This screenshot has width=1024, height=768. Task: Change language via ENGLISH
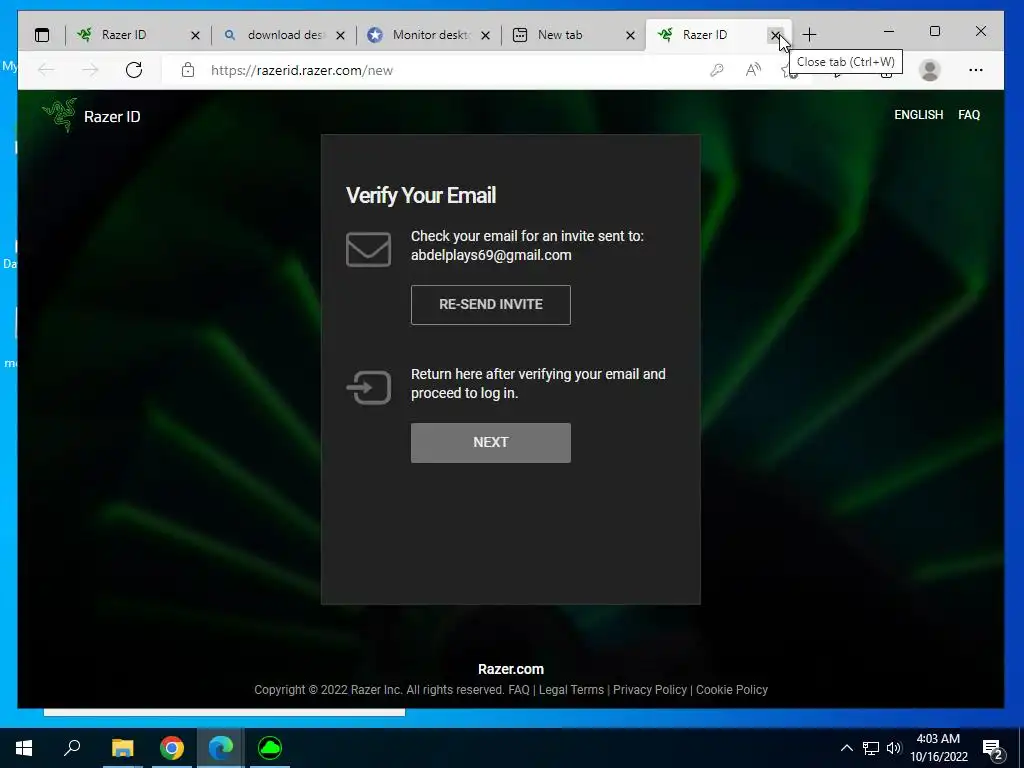coord(918,115)
